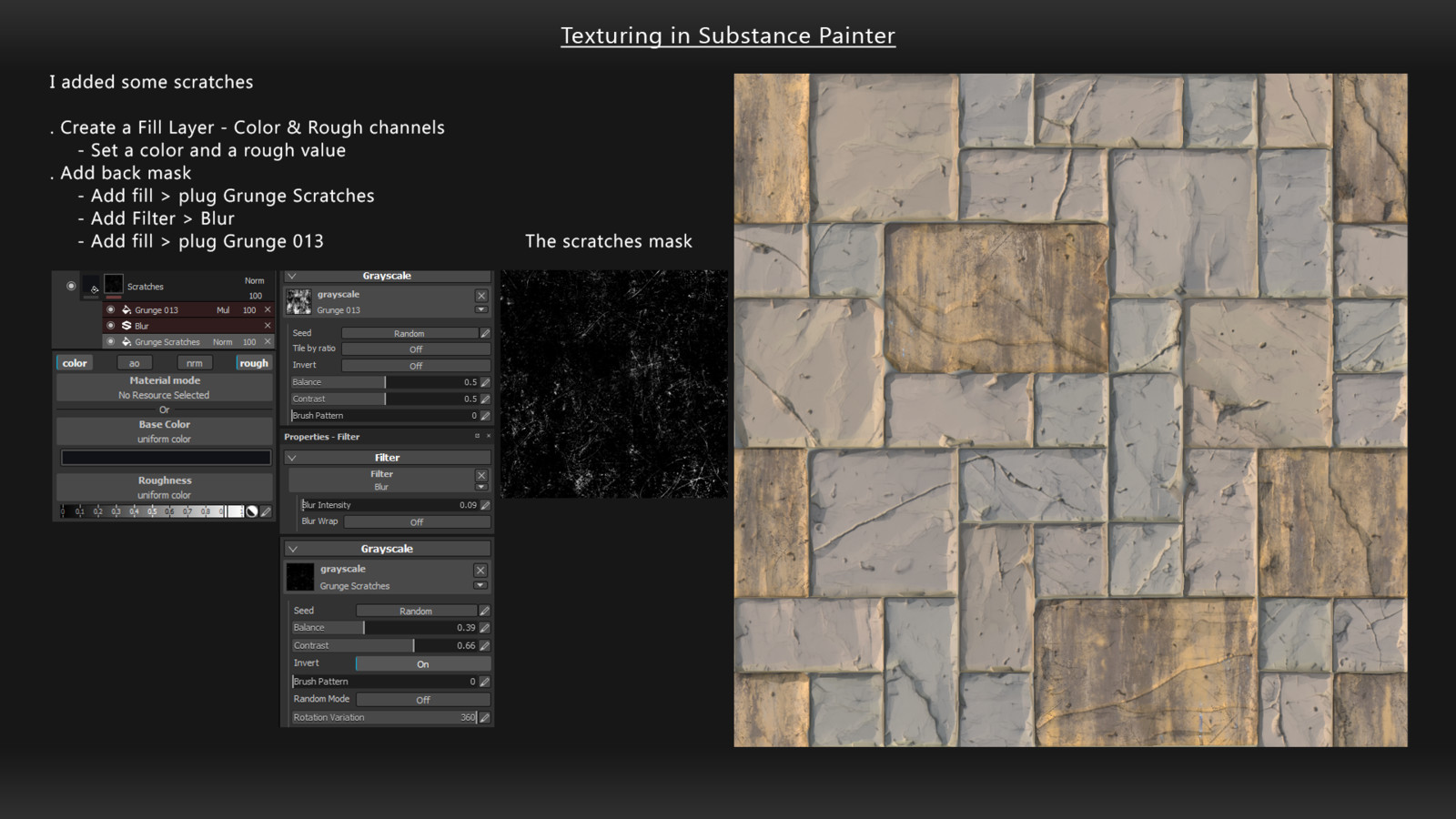Click the Base Color uniform color button

pos(164,431)
